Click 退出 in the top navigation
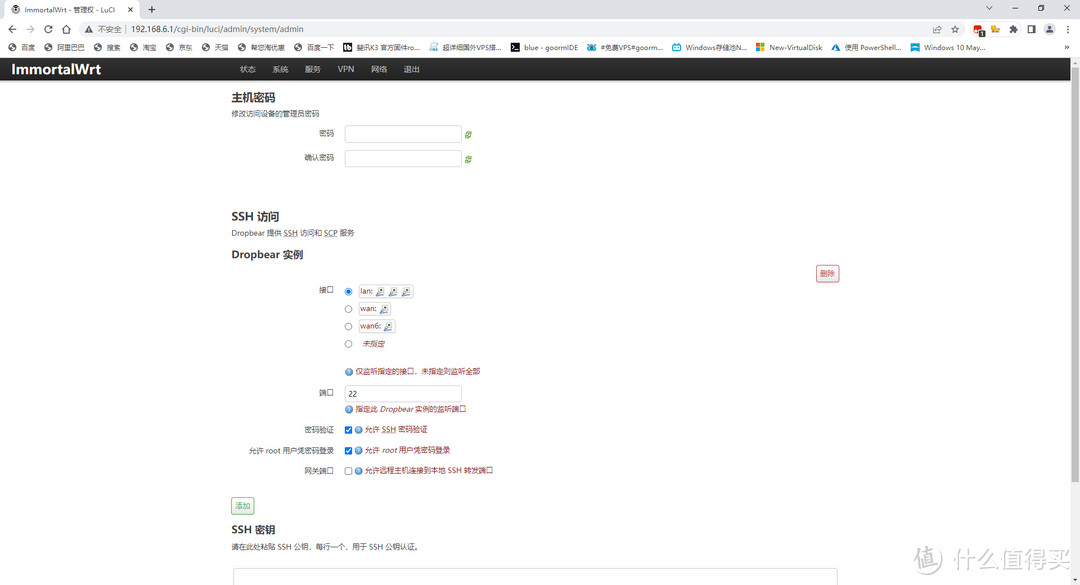Viewport: 1080px width, 585px height. (x=411, y=69)
